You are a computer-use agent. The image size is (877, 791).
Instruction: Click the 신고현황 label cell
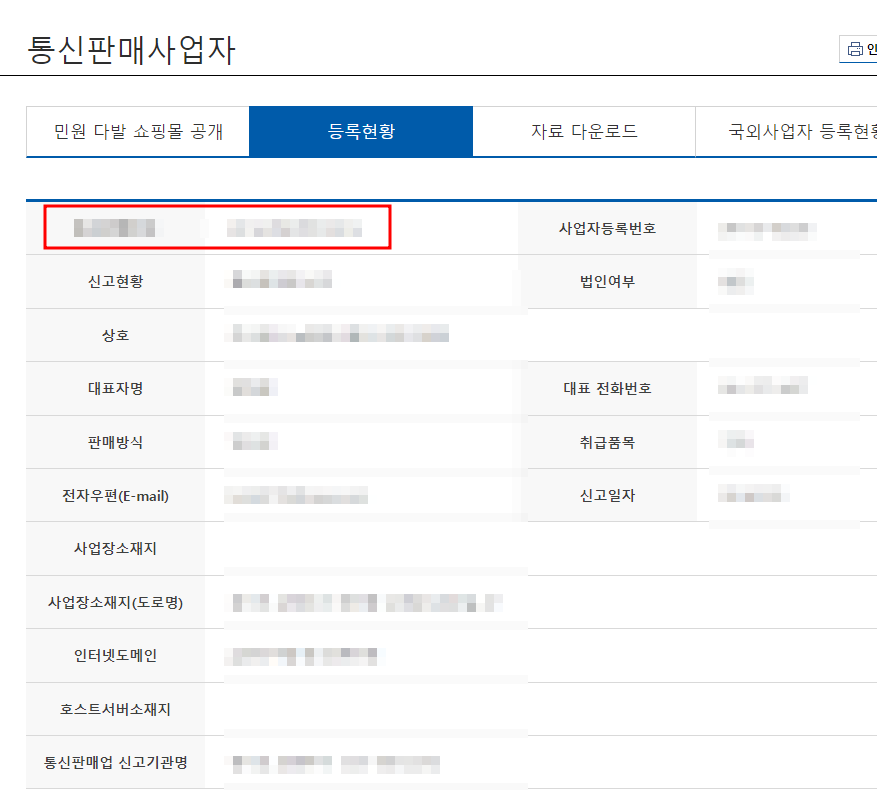[x=115, y=281]
